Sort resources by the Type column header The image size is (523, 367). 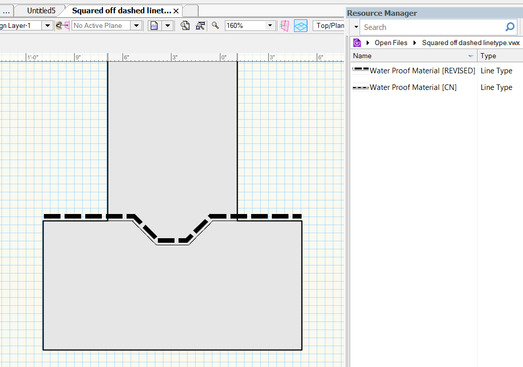coord(500,56)
